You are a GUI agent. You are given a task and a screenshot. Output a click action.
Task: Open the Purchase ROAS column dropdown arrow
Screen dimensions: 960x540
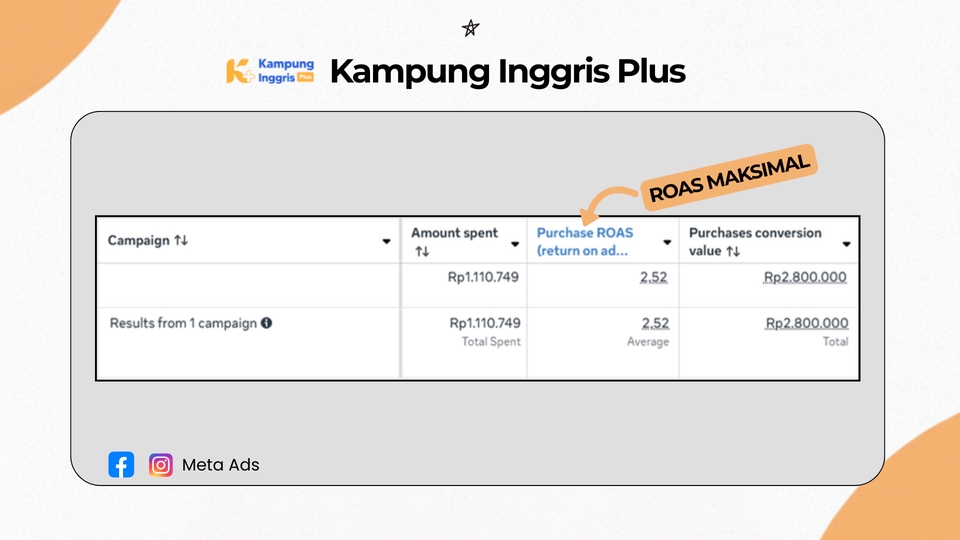667,242
